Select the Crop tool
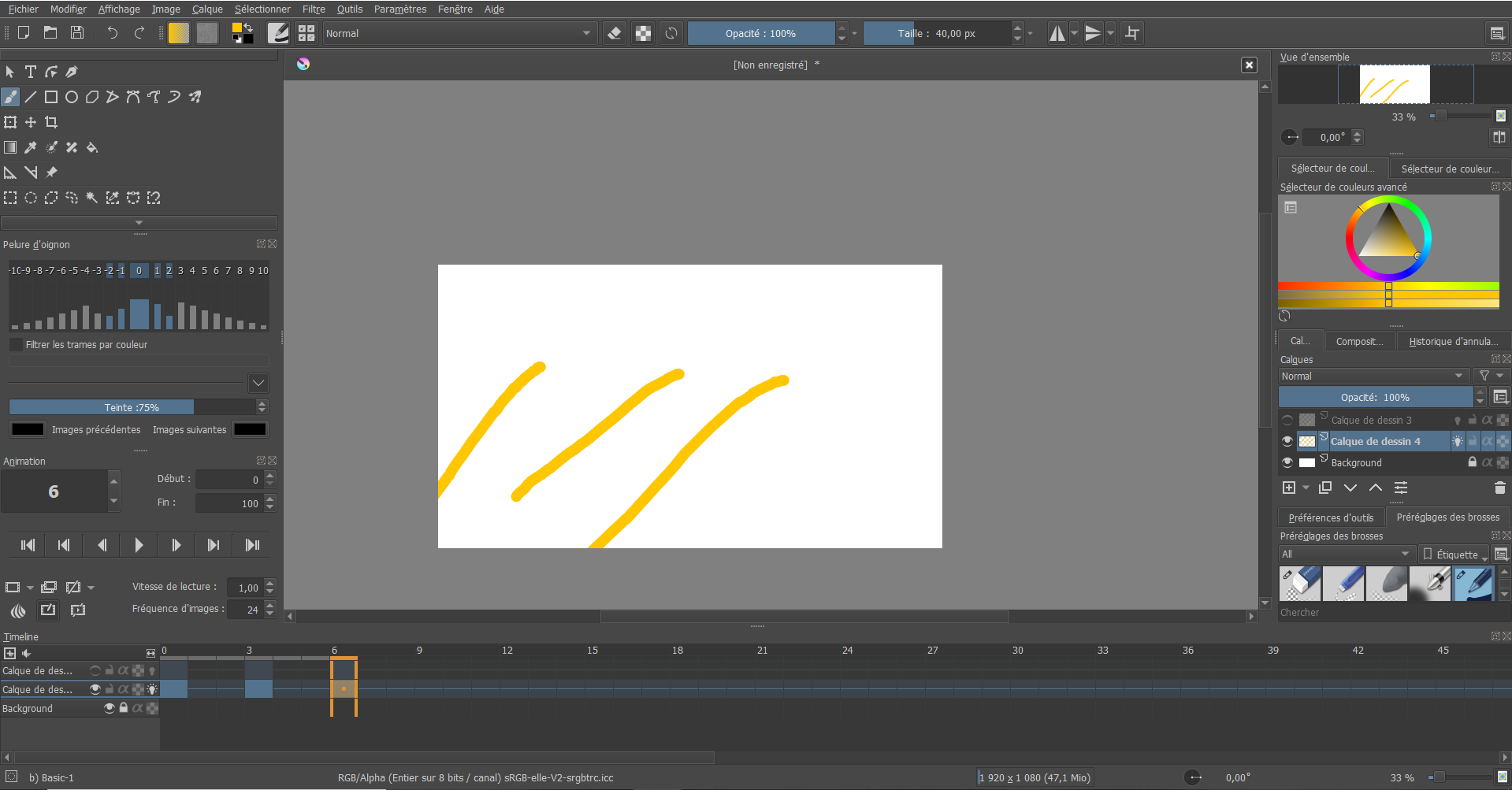 pos(51,122)
